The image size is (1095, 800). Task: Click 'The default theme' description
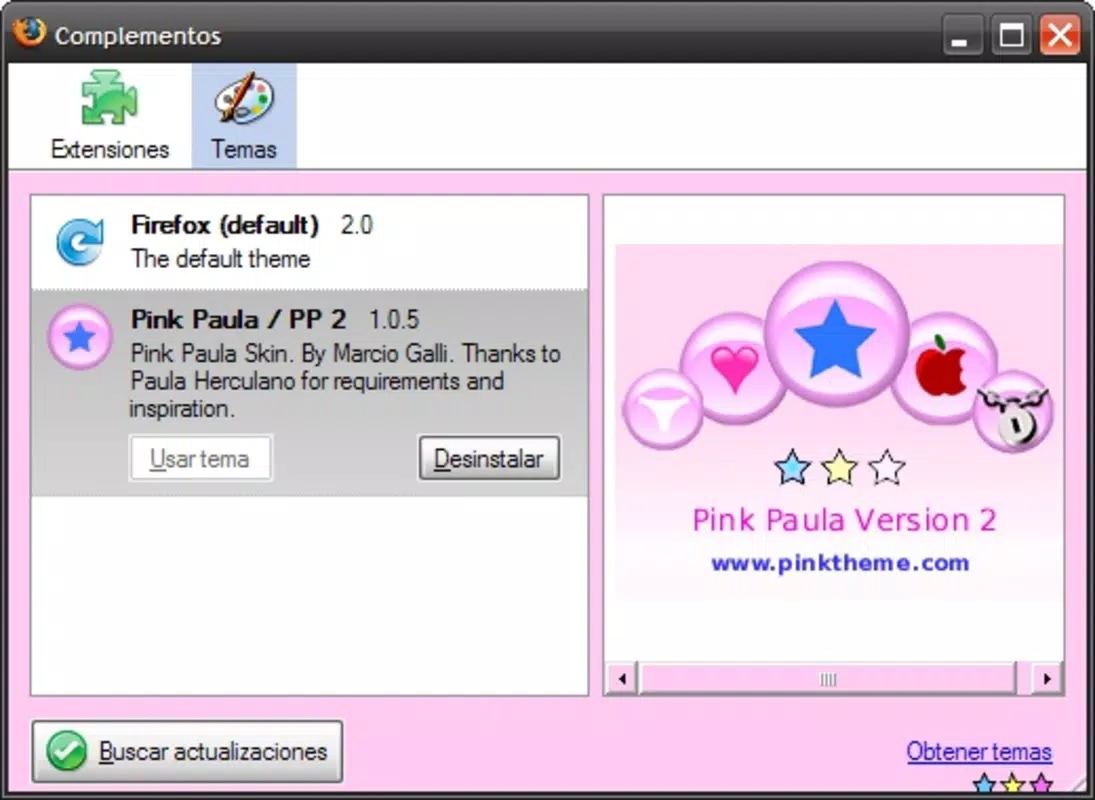tap(221, 259)
